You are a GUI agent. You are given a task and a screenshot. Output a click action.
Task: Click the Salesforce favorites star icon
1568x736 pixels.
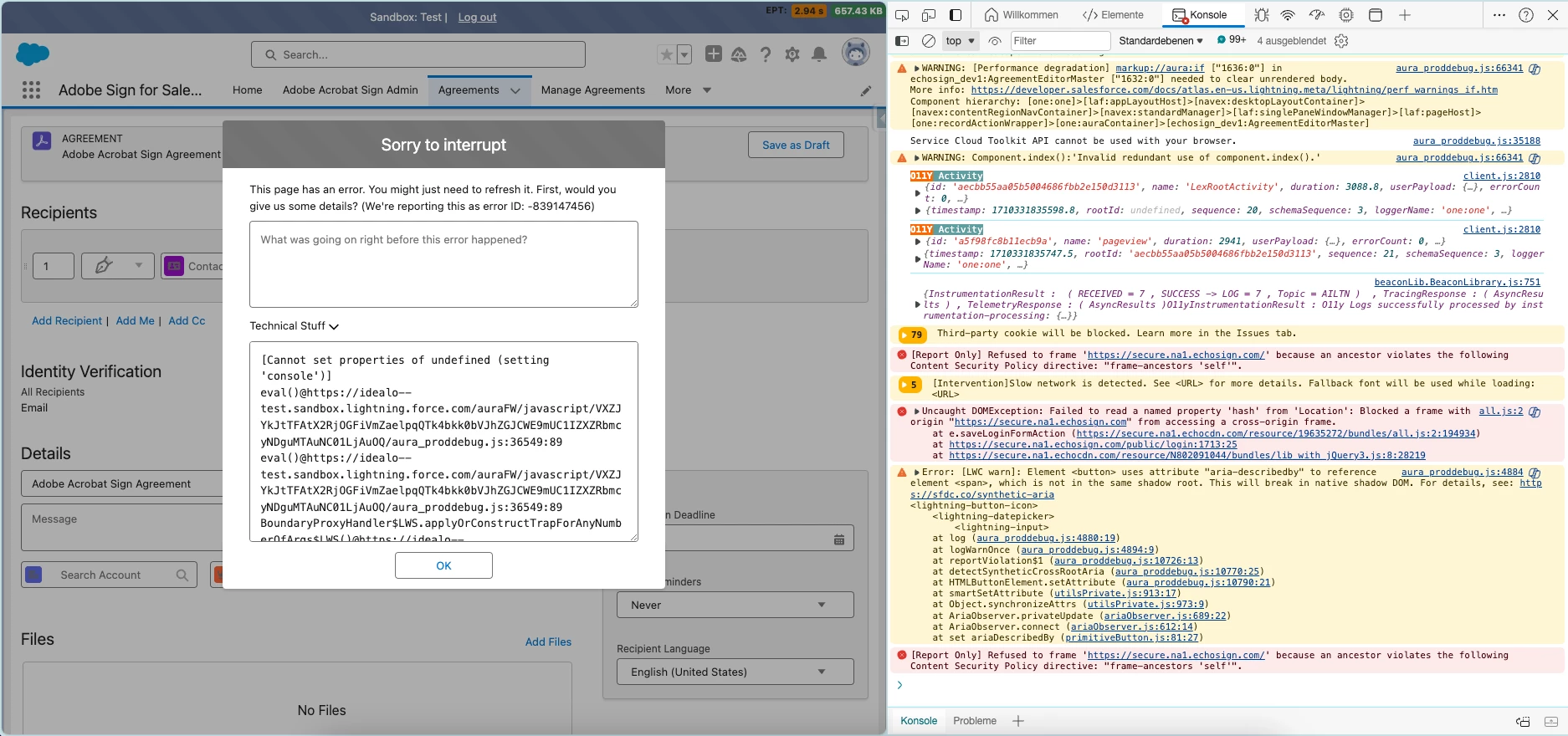pos(666,54)
